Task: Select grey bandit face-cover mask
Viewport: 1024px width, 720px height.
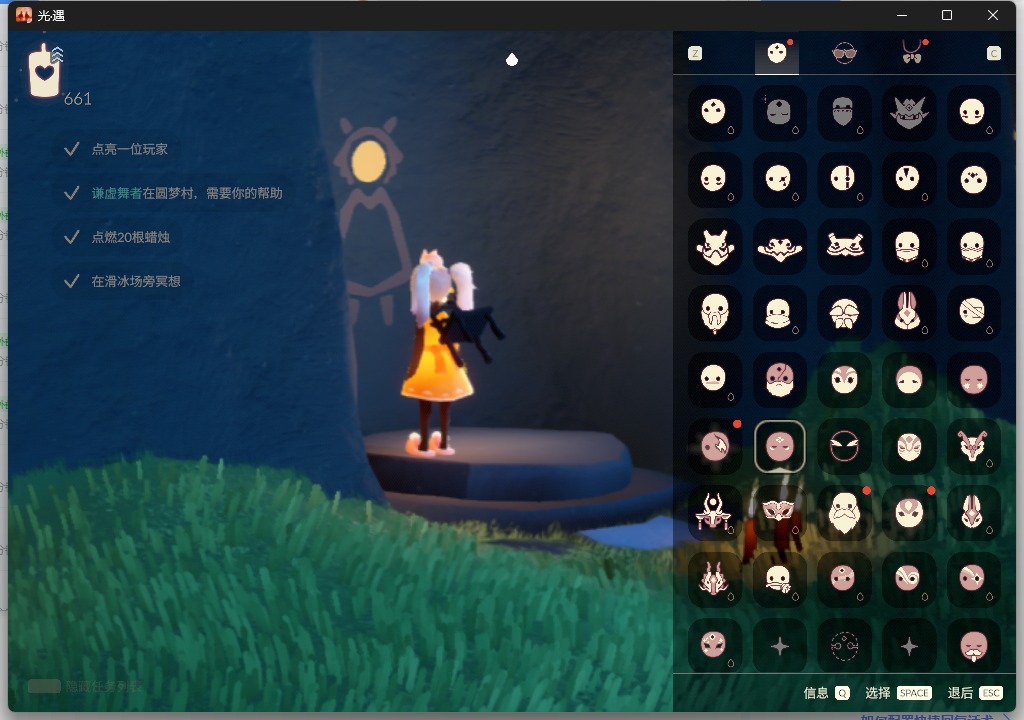Action: [844, 112]
